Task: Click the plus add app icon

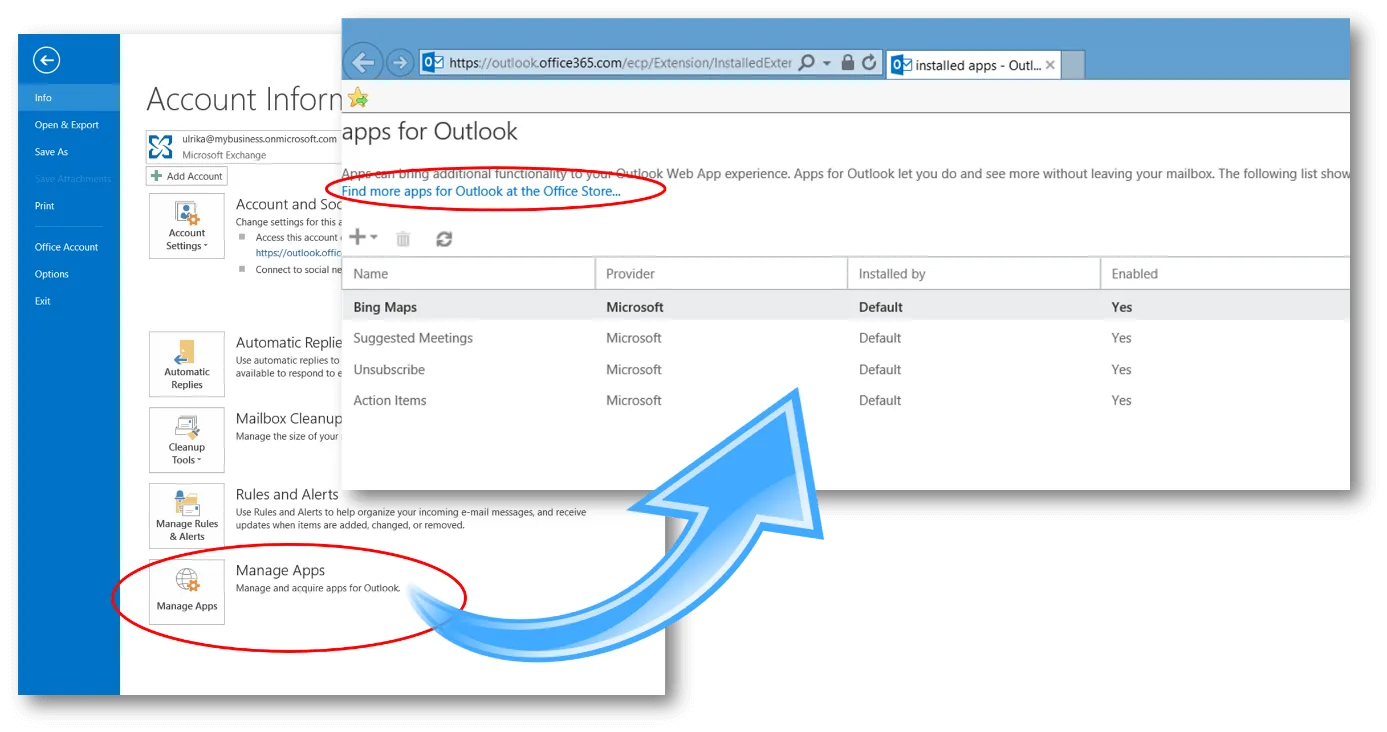Action: 357,238
